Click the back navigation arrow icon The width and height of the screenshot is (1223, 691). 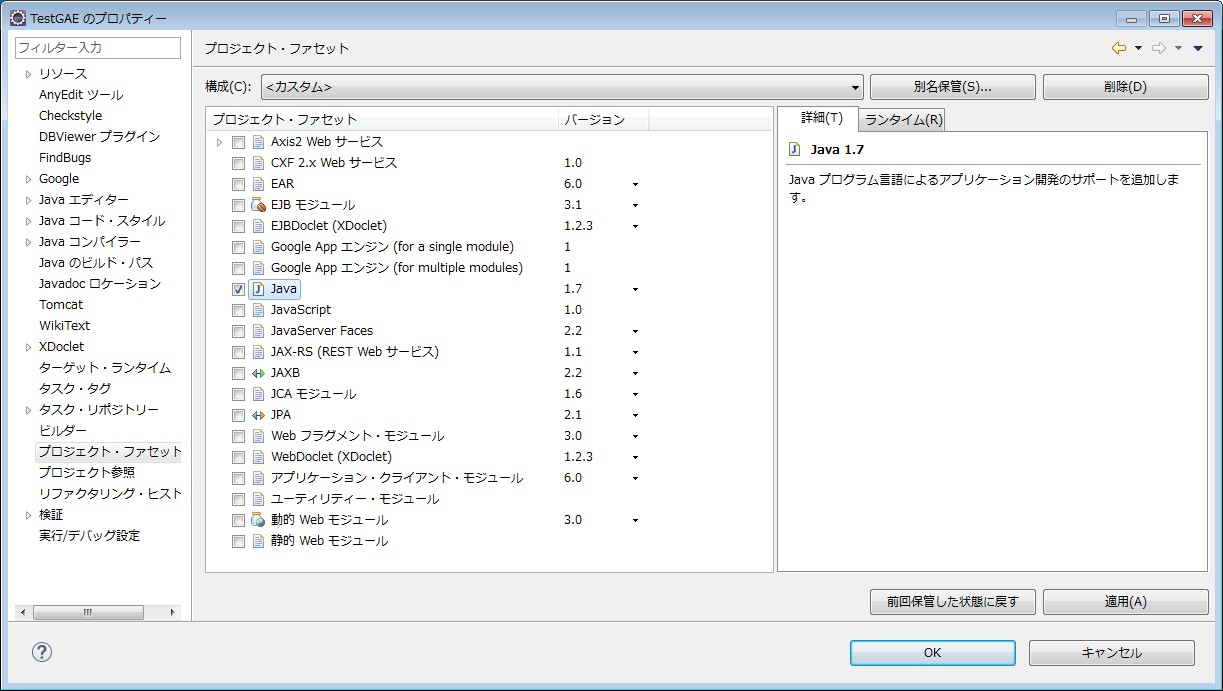pyautogui.click(x=1118, y=48)
